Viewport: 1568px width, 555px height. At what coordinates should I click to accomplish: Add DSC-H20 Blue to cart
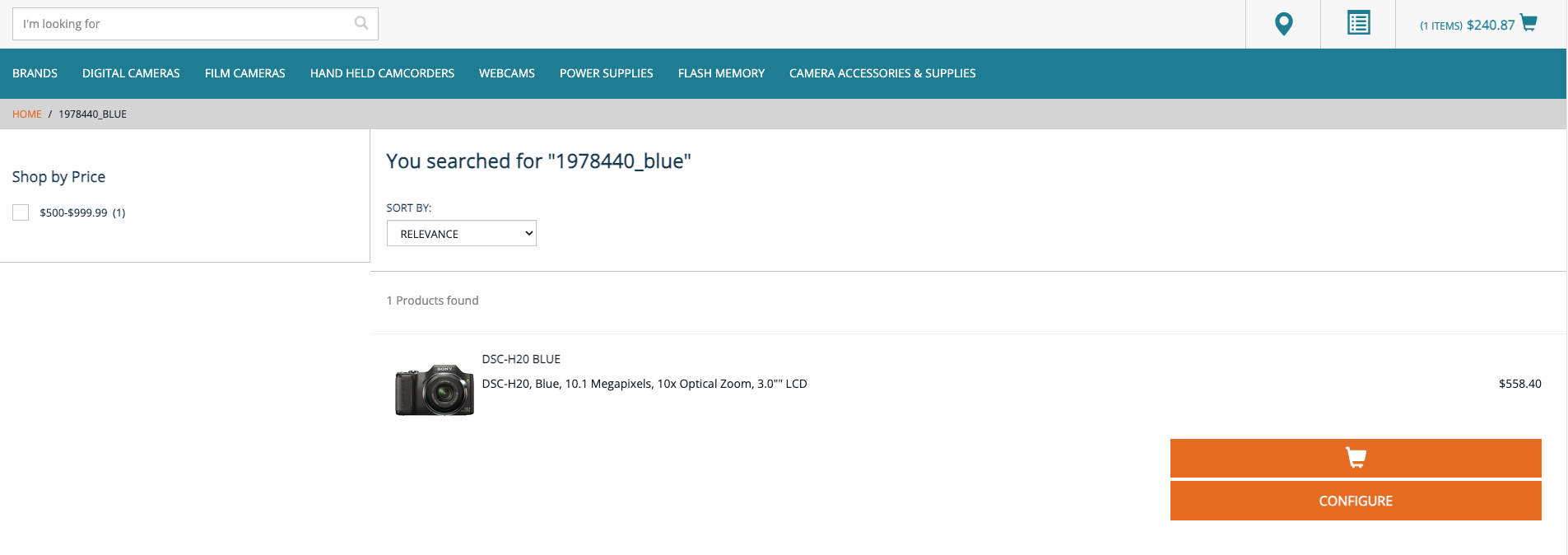pos(1356,458)
